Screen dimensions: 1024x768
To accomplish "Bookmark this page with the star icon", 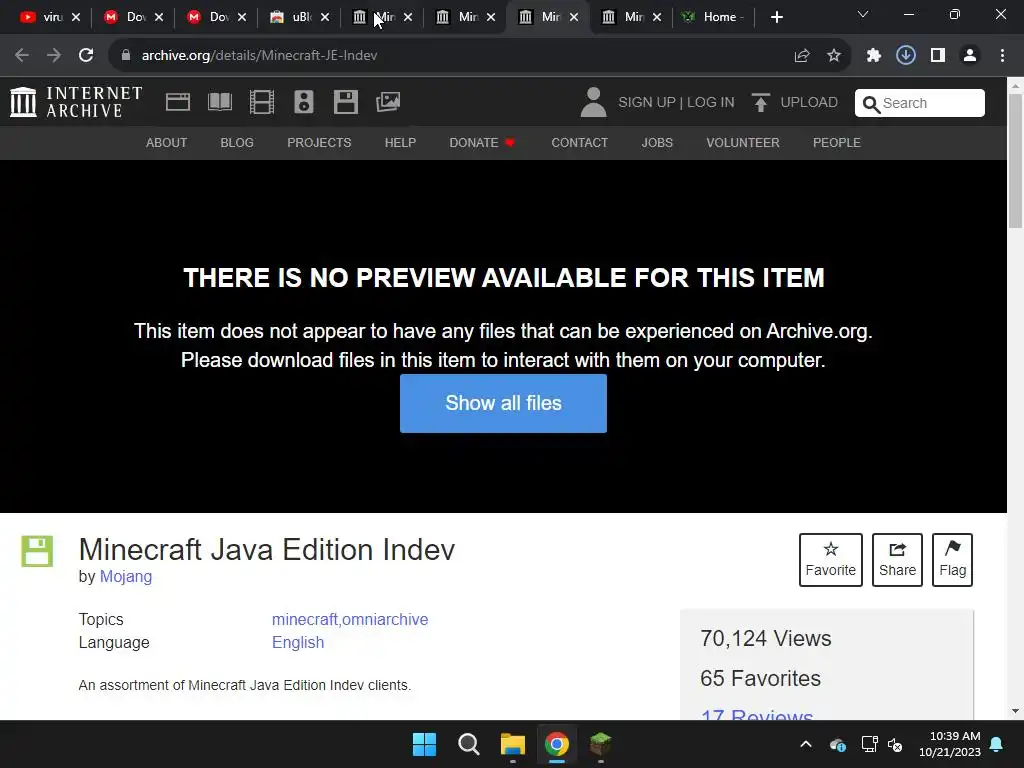I will point(834,56).
